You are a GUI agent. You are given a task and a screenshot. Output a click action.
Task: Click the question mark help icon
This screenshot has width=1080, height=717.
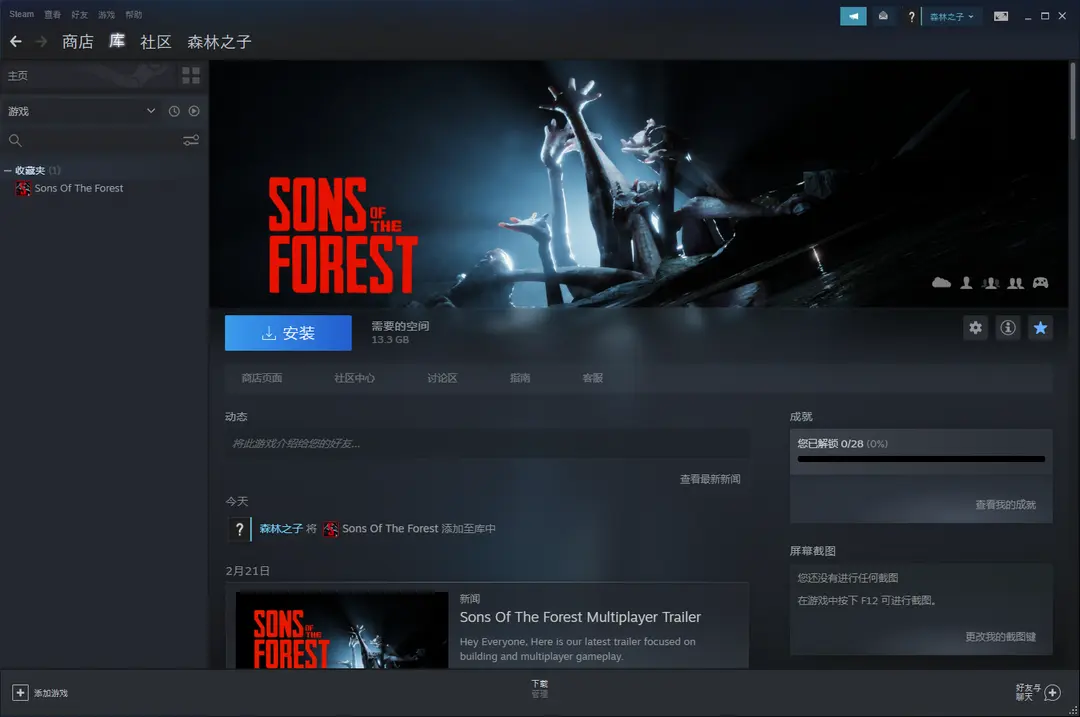911,17
